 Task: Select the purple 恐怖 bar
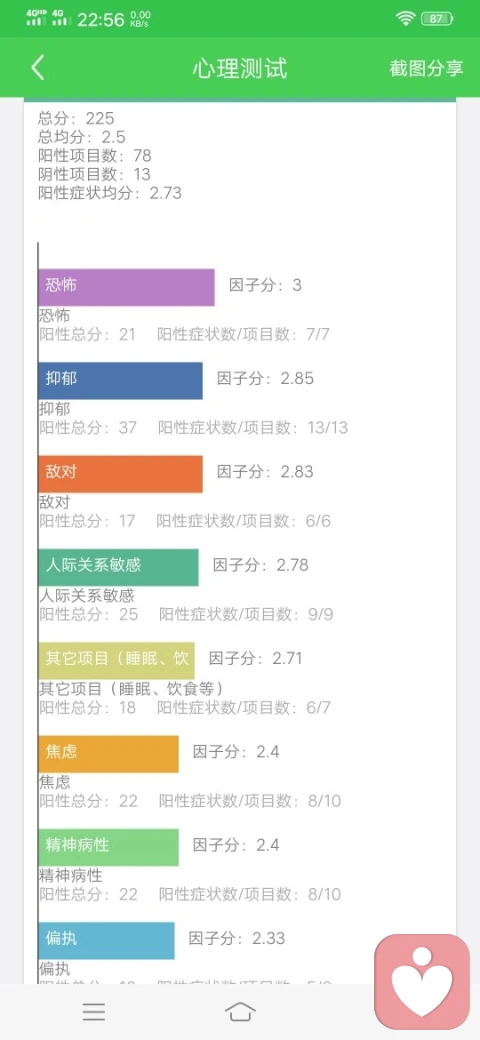click(x=127, y=287)
